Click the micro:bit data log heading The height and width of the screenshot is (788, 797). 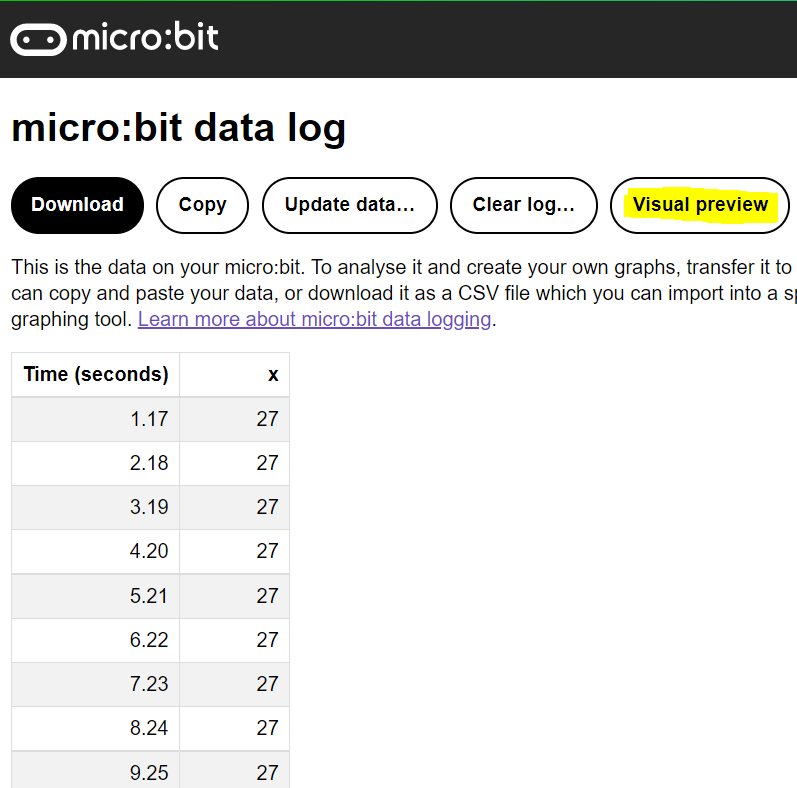[178, 129]
